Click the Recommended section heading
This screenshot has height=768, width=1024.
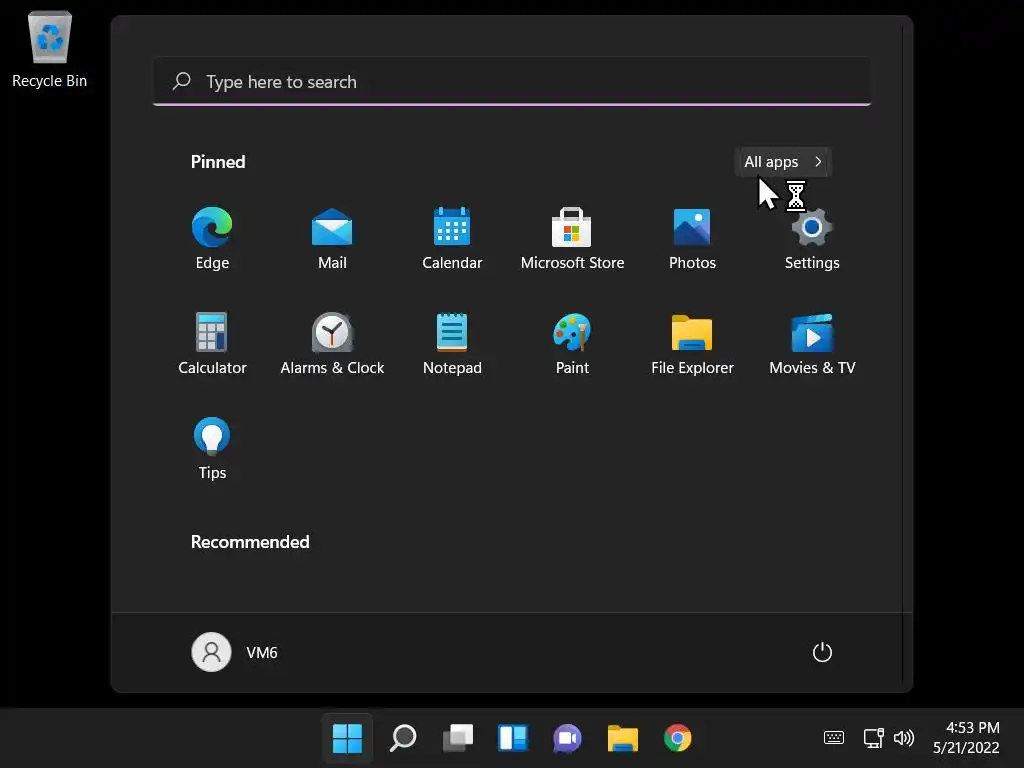250,542
